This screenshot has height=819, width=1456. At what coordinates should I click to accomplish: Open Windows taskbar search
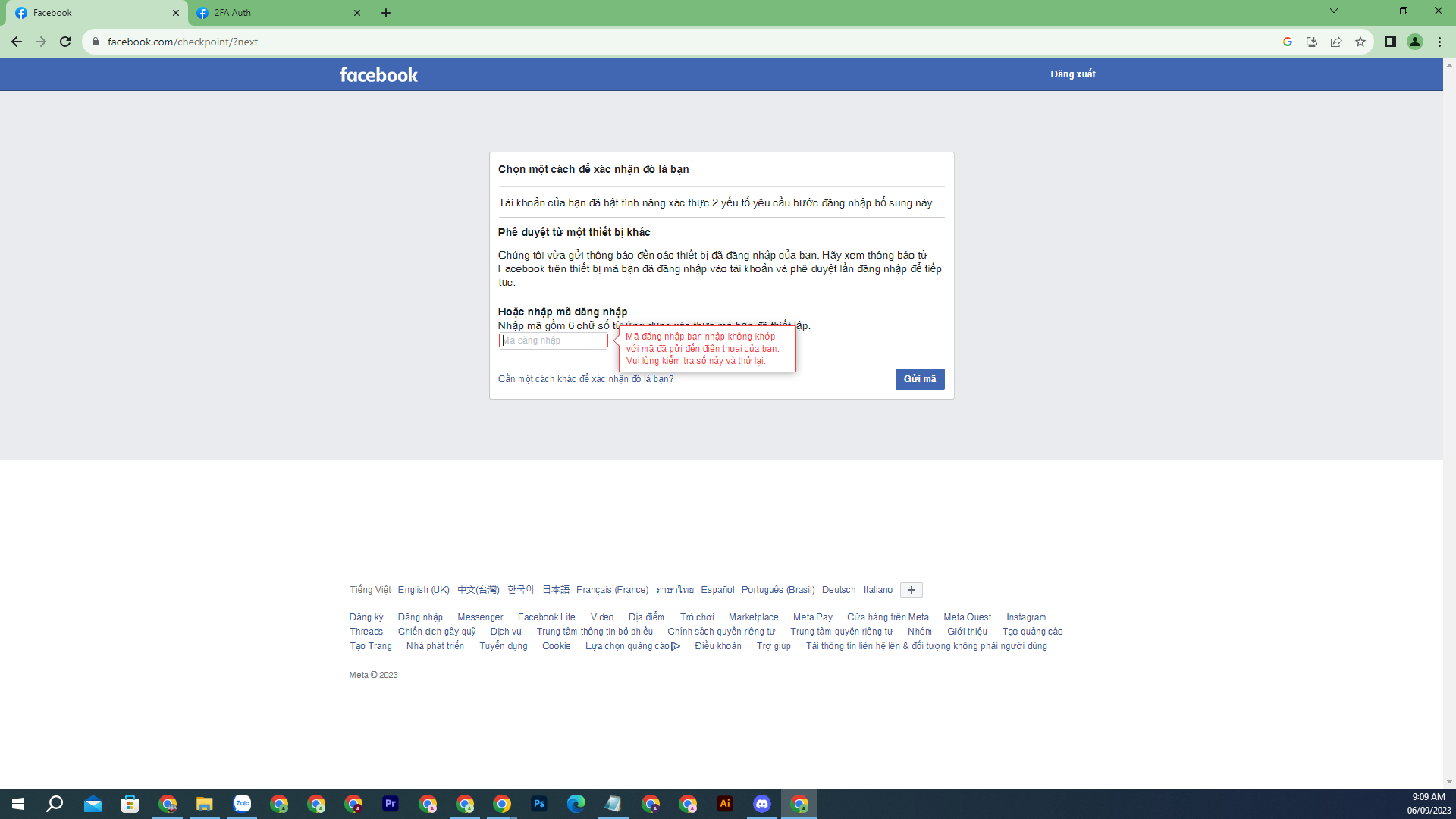55,804
